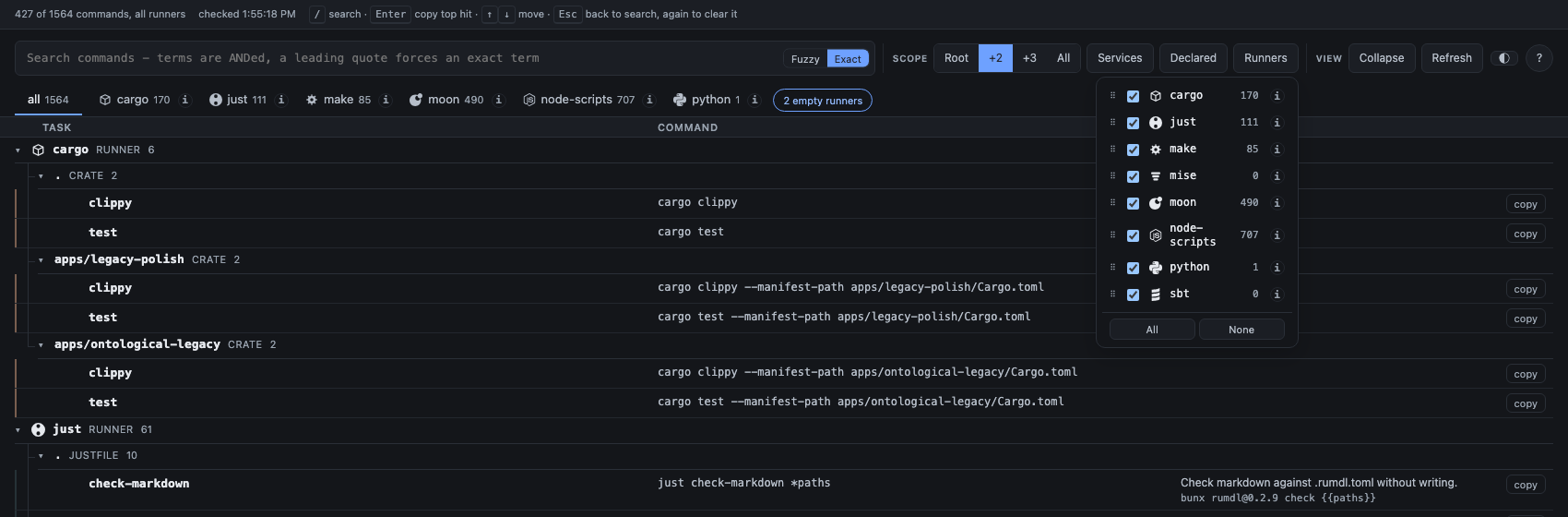Click info icon for moon in runners popup
1568x517 pixels.
[x=1277, y=202]
